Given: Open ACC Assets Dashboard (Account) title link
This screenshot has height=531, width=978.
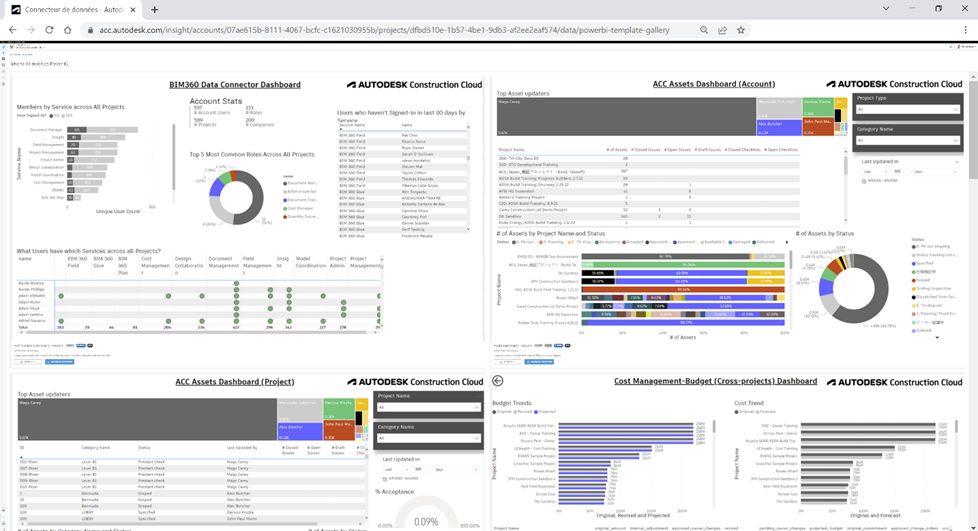Looking at the screenshot, I should [714, 84].
